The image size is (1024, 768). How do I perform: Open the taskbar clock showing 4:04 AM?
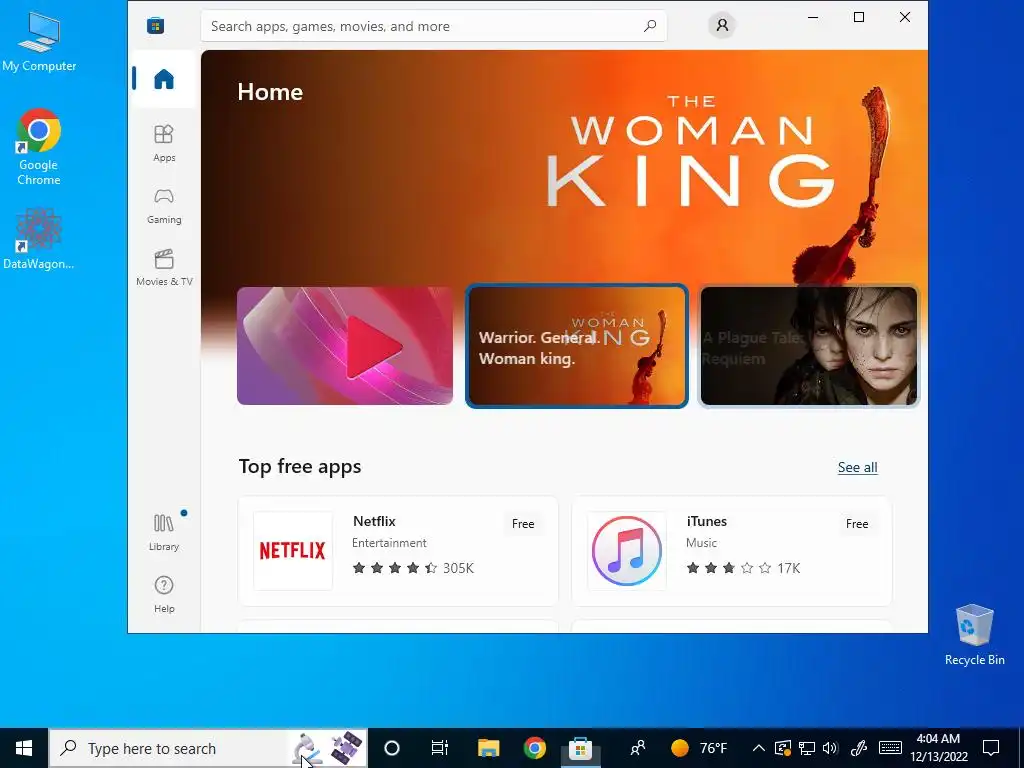point(938,748)
